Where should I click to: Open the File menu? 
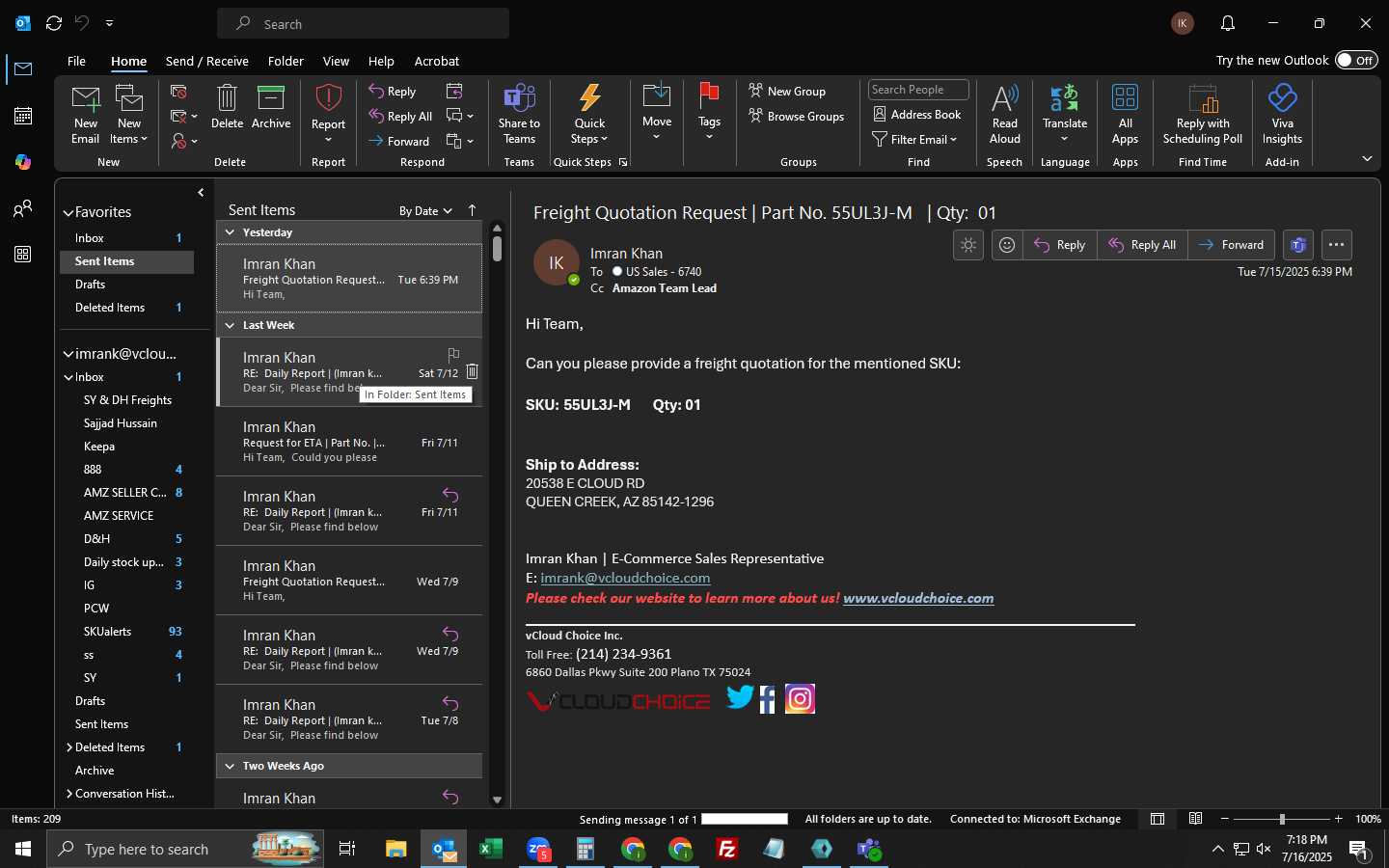76,61
